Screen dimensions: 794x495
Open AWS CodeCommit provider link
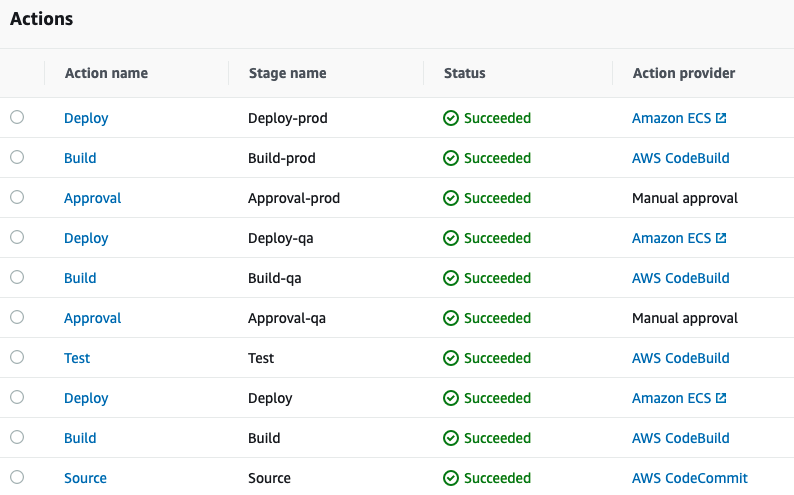(689, 478)
